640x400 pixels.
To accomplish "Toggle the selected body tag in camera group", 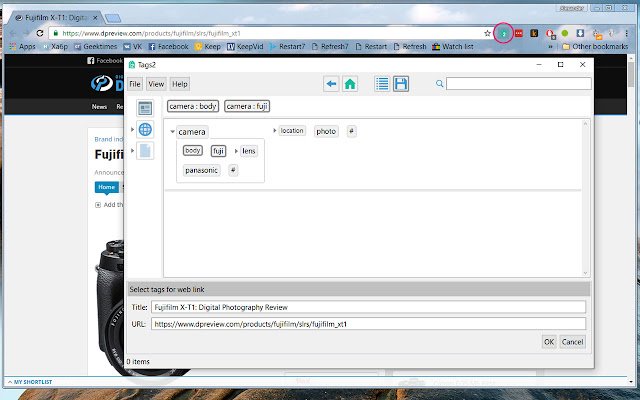I will click(x=193, y=151).
